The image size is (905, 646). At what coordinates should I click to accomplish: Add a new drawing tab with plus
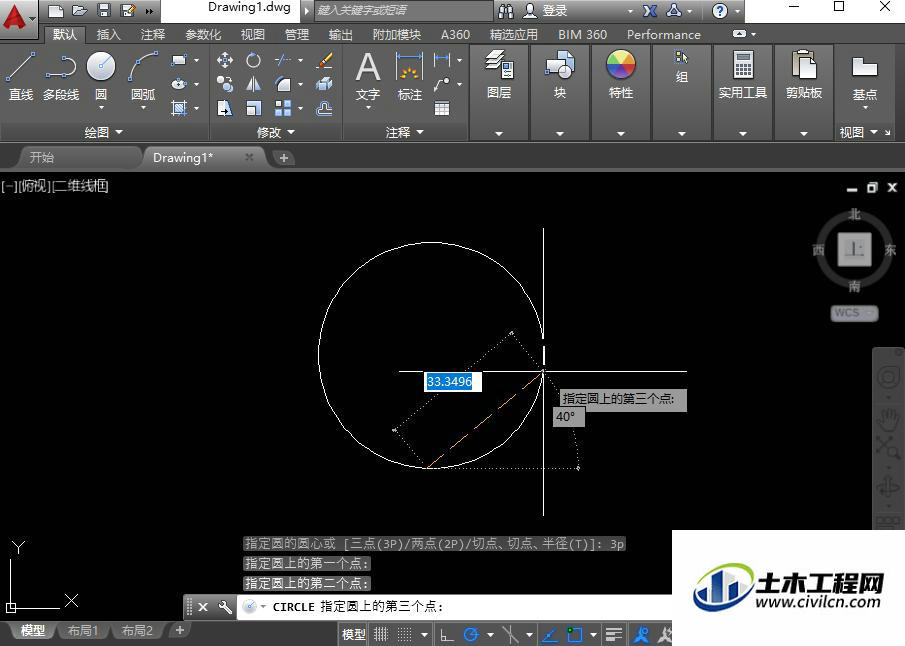click(283, 158)
